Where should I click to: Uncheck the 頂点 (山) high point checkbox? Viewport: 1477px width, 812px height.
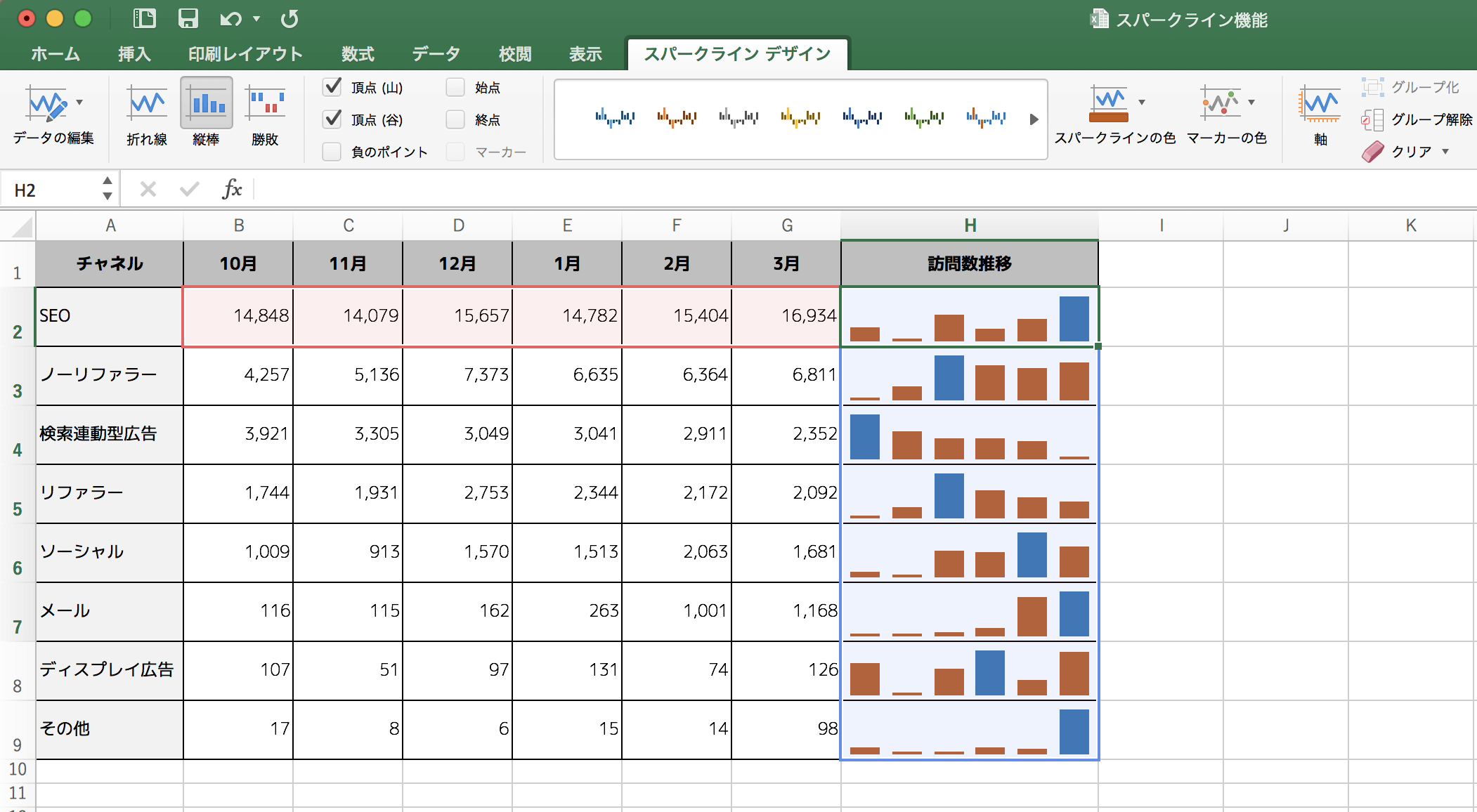(332, 87)
